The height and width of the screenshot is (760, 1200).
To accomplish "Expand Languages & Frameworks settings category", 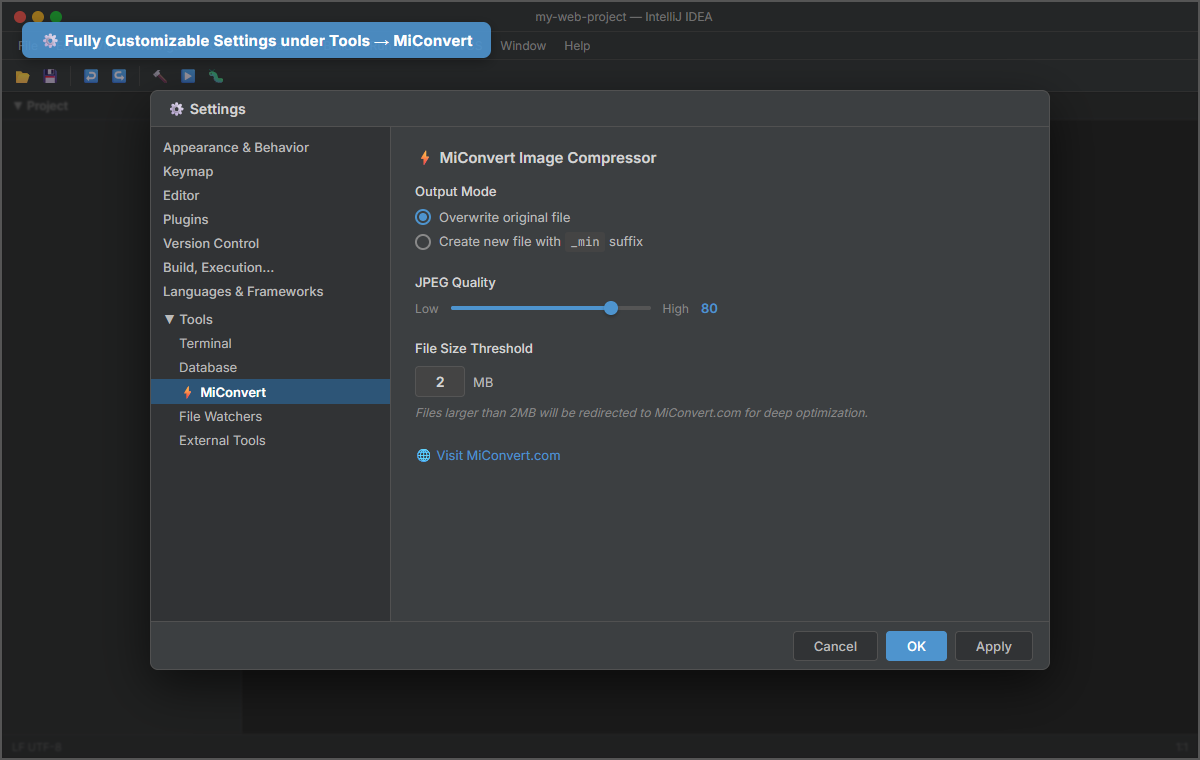I will [242, 291].
